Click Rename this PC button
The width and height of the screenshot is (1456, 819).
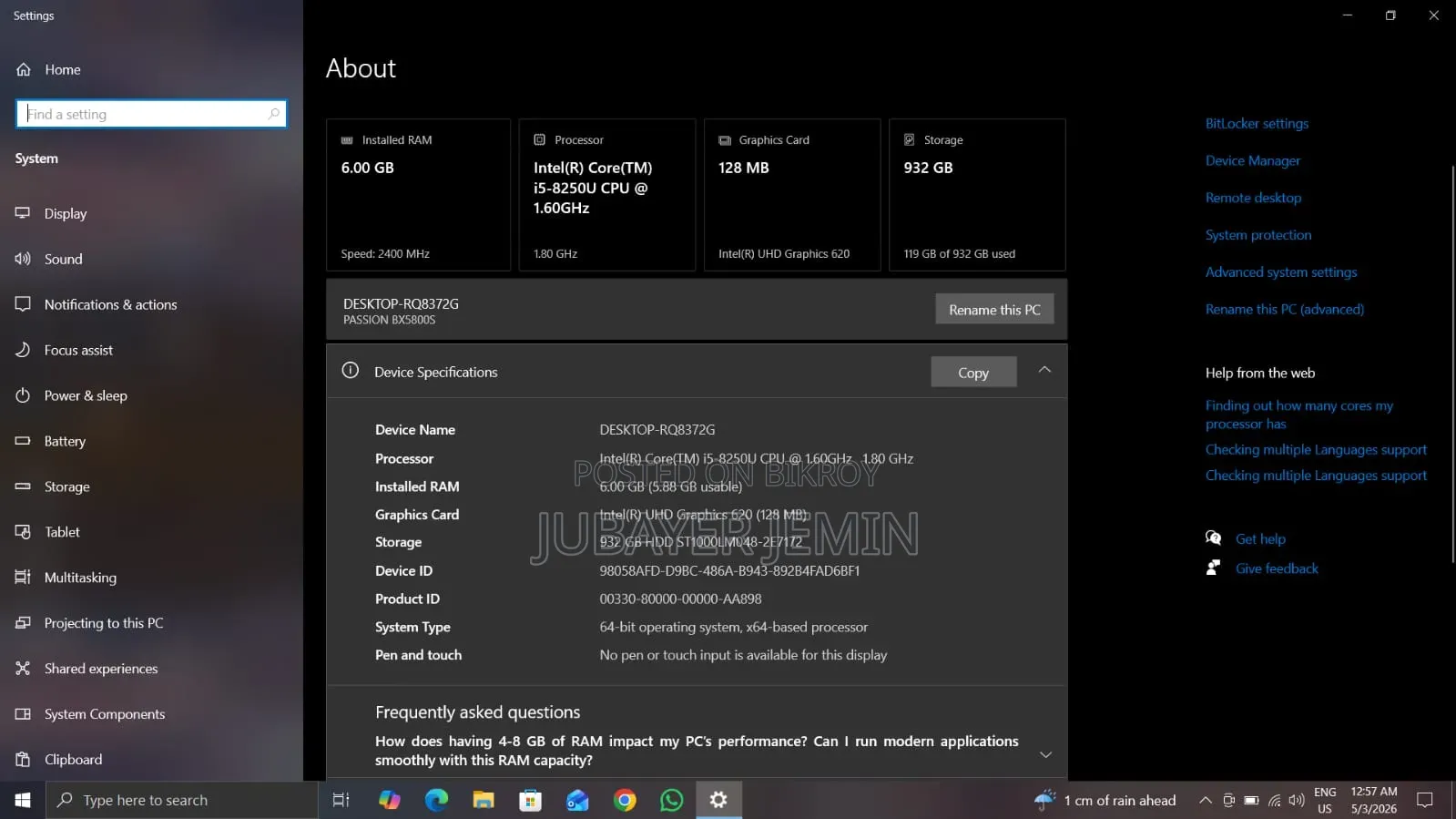click(994, 310)
